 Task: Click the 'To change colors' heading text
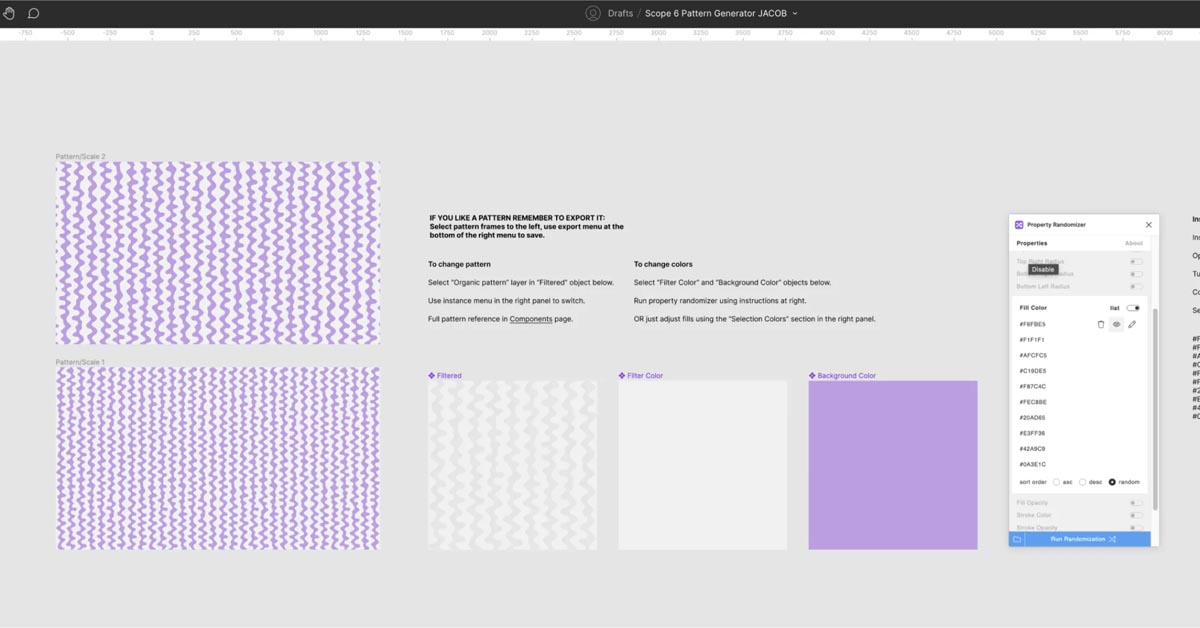(x=663, y=264)
